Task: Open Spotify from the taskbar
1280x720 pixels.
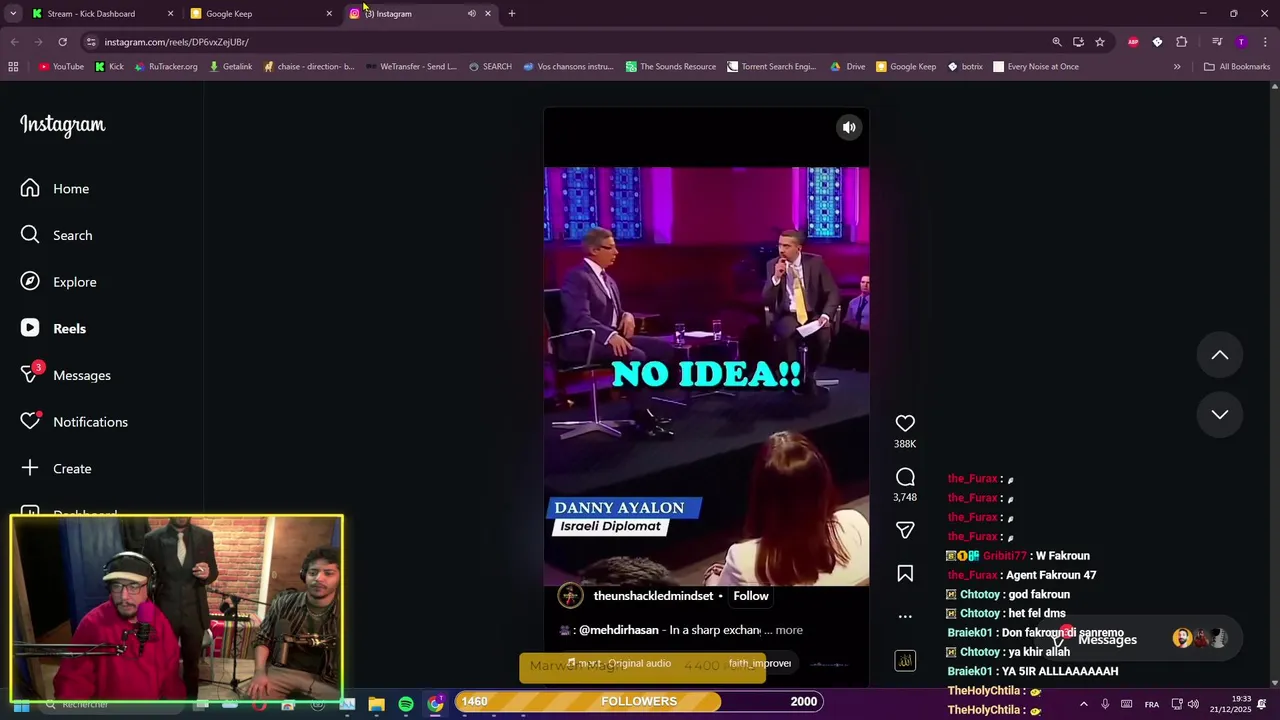Action: [x=406, y=705]
